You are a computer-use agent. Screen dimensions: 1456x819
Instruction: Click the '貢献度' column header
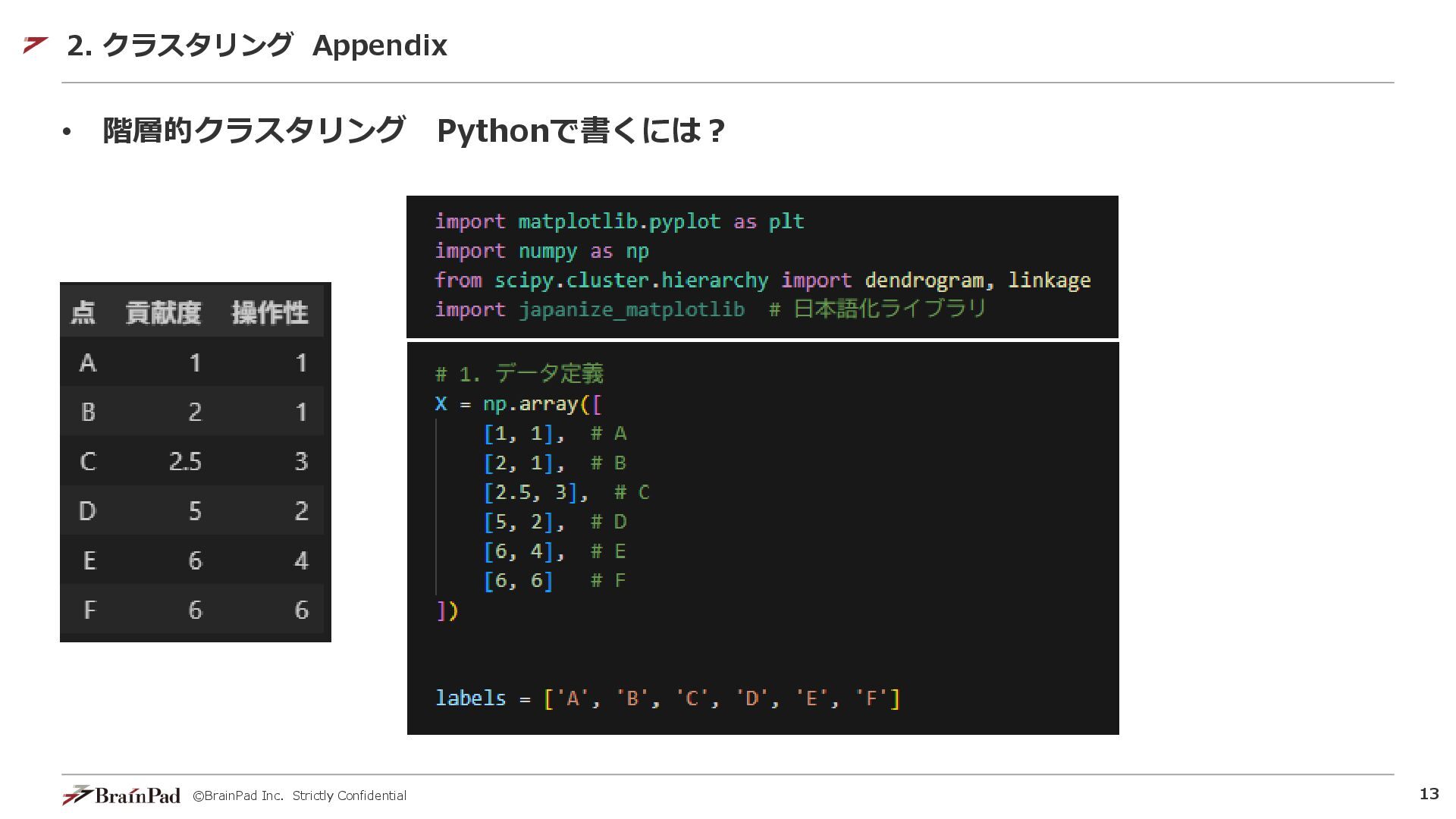[x=163, y=312]
